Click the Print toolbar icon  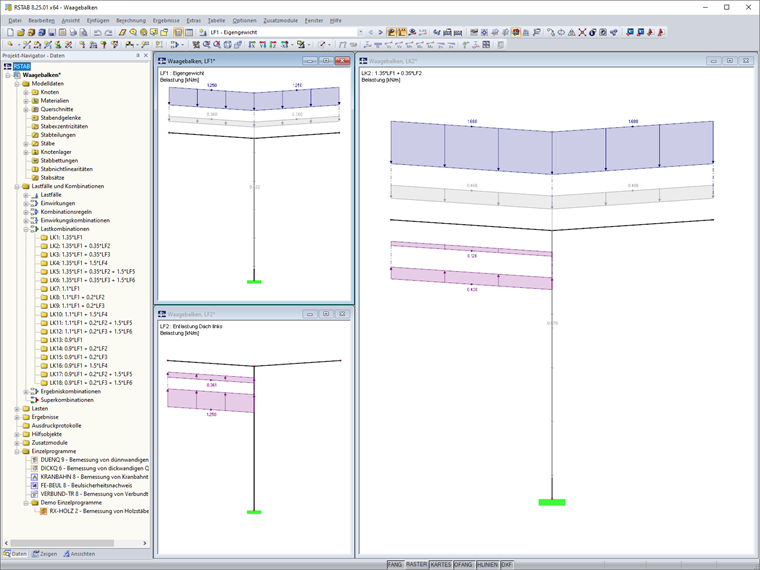(x=73, y=32)
